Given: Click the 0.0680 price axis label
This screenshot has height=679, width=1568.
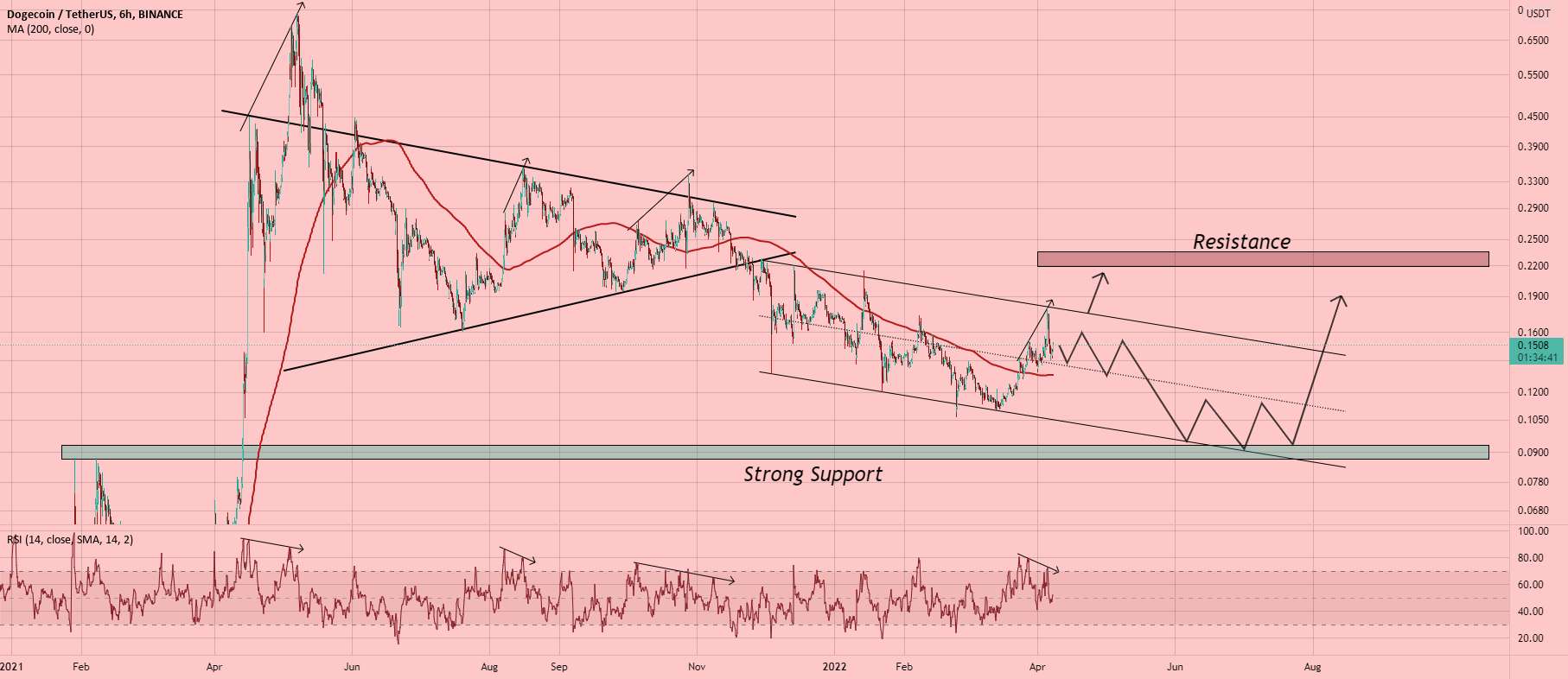Looking at the screenshot, I should tap(1533, 511).
